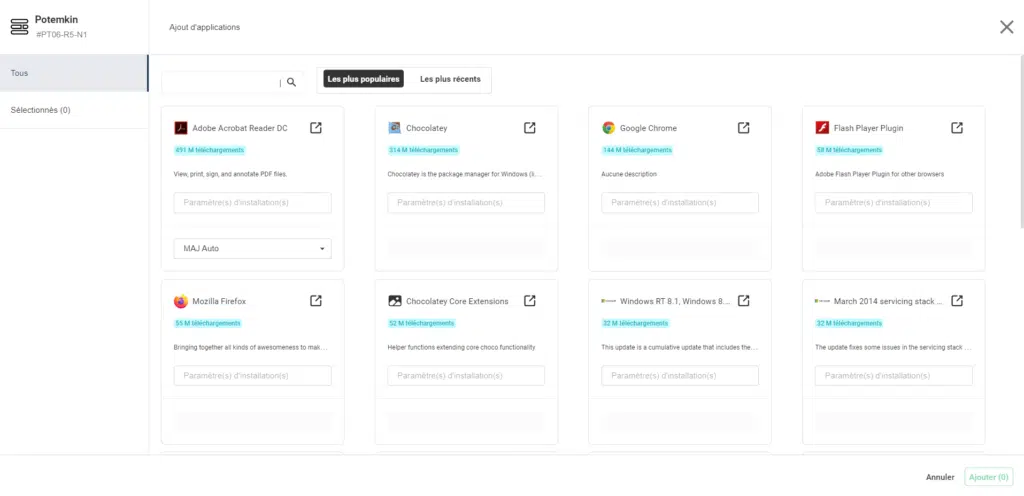Switch to Les plus récents tab

(x=450, y=79)
